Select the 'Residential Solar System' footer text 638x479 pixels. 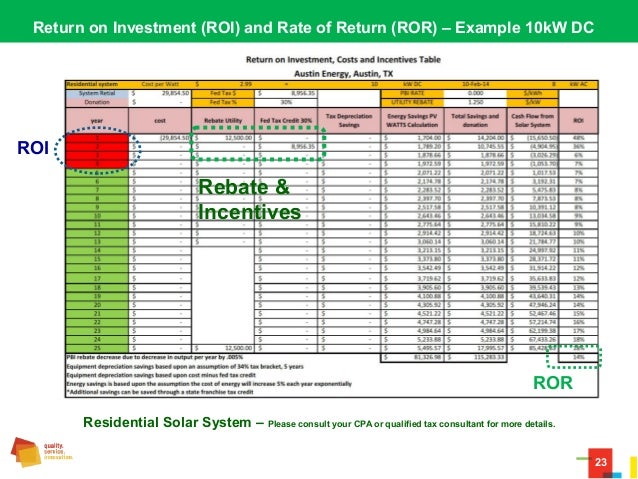(x=167, y=422)
